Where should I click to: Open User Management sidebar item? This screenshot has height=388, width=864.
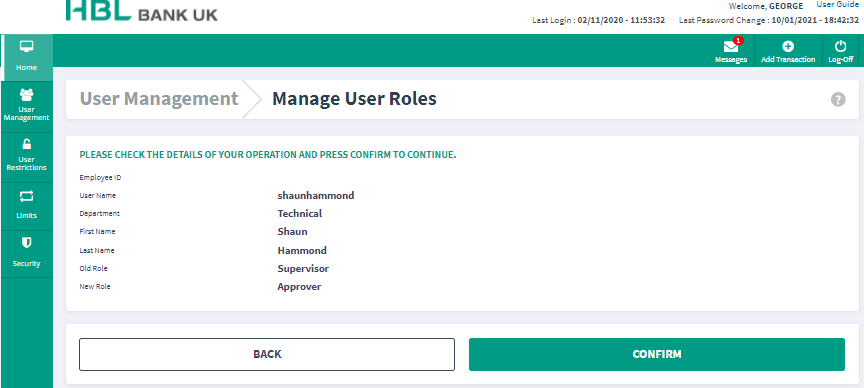26,105
